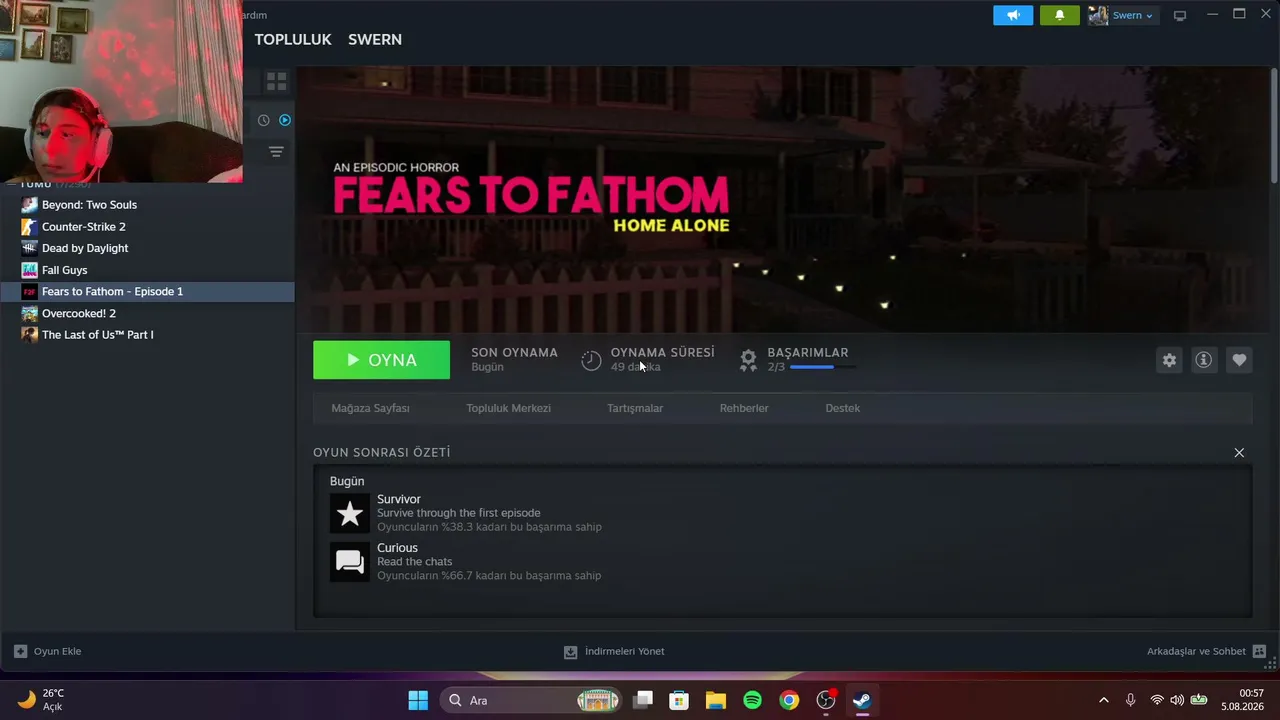Open İndirmeleri Yönet downloads manager
1280x720 pixels.
(x=614, y=651)
